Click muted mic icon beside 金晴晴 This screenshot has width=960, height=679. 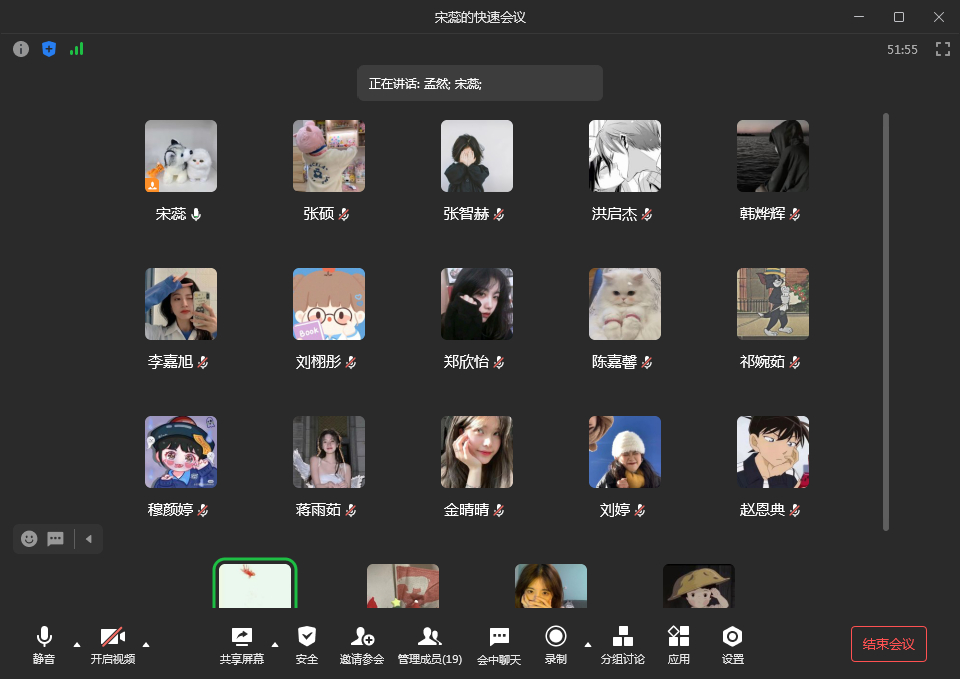click(499, 511)
